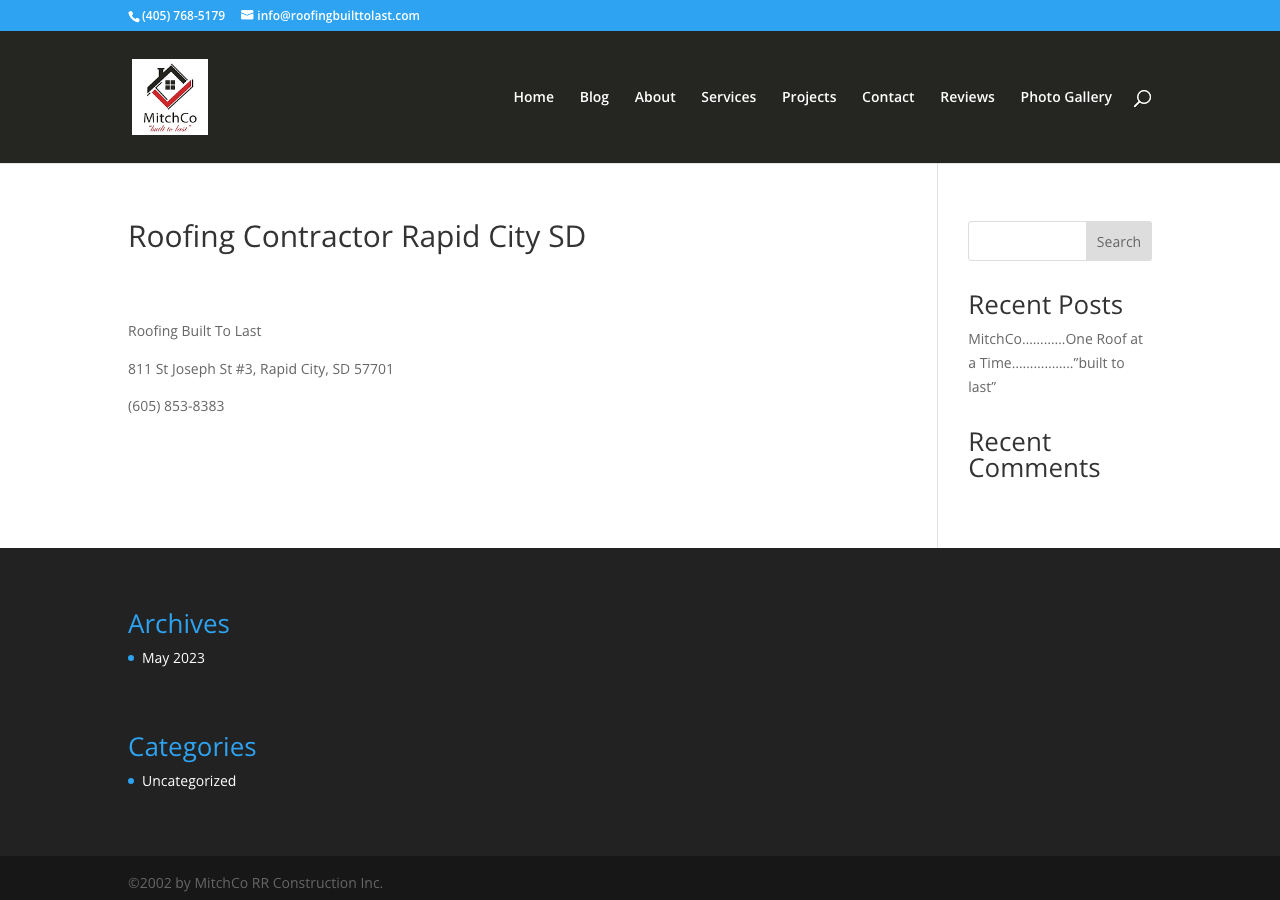
Task: Focus the sidebar search text field
Action: tap(1027, 241)
